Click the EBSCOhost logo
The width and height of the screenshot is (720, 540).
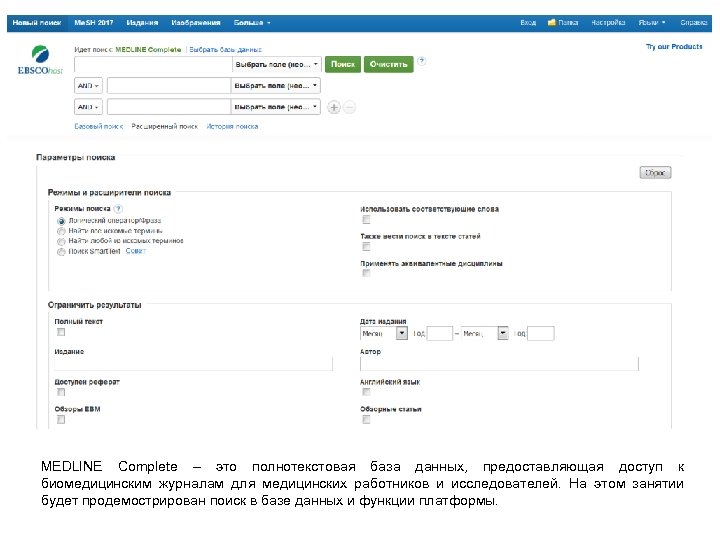click(40, 60)
